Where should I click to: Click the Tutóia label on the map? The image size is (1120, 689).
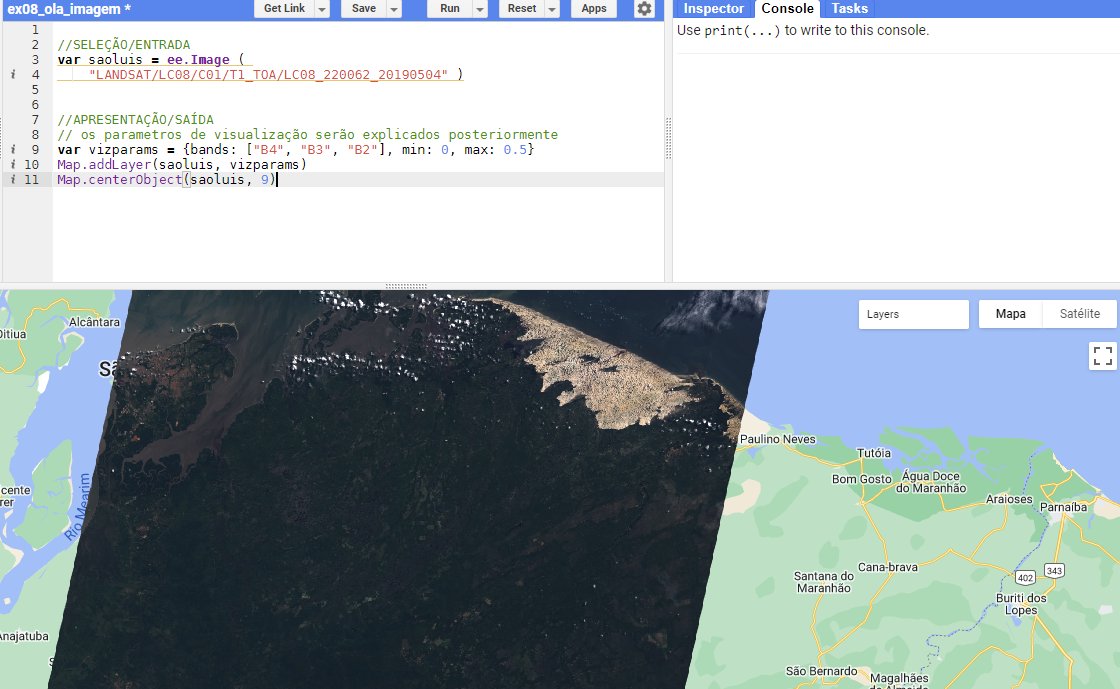coord(874,453)
